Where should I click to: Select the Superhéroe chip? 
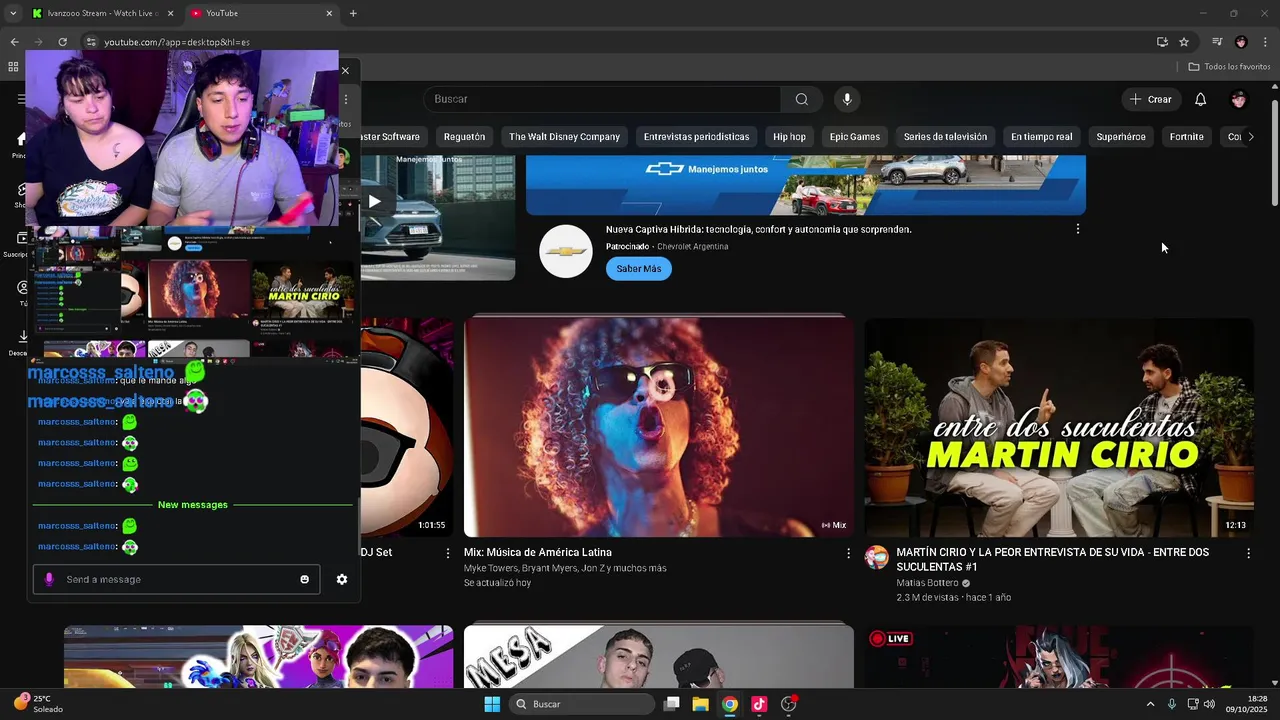coord(1121,137)
